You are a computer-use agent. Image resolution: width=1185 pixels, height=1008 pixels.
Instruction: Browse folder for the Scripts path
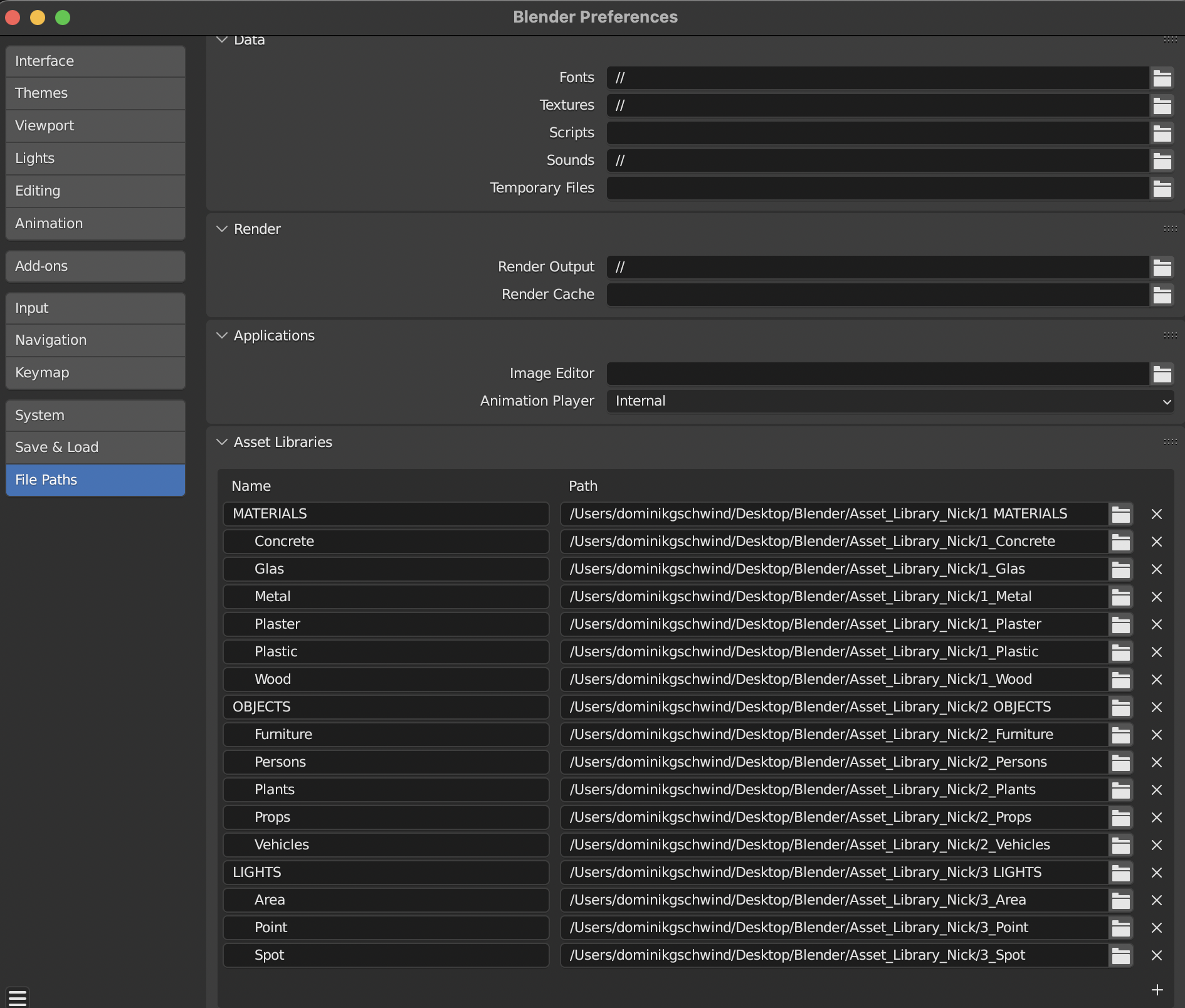click(x=1162, y=133)
